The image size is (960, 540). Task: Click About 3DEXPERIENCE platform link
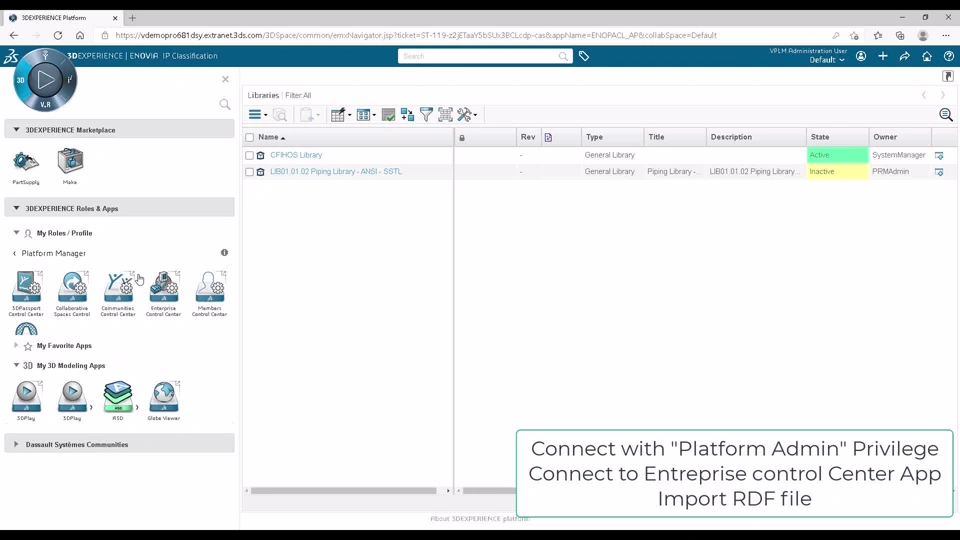click(480, 519)
